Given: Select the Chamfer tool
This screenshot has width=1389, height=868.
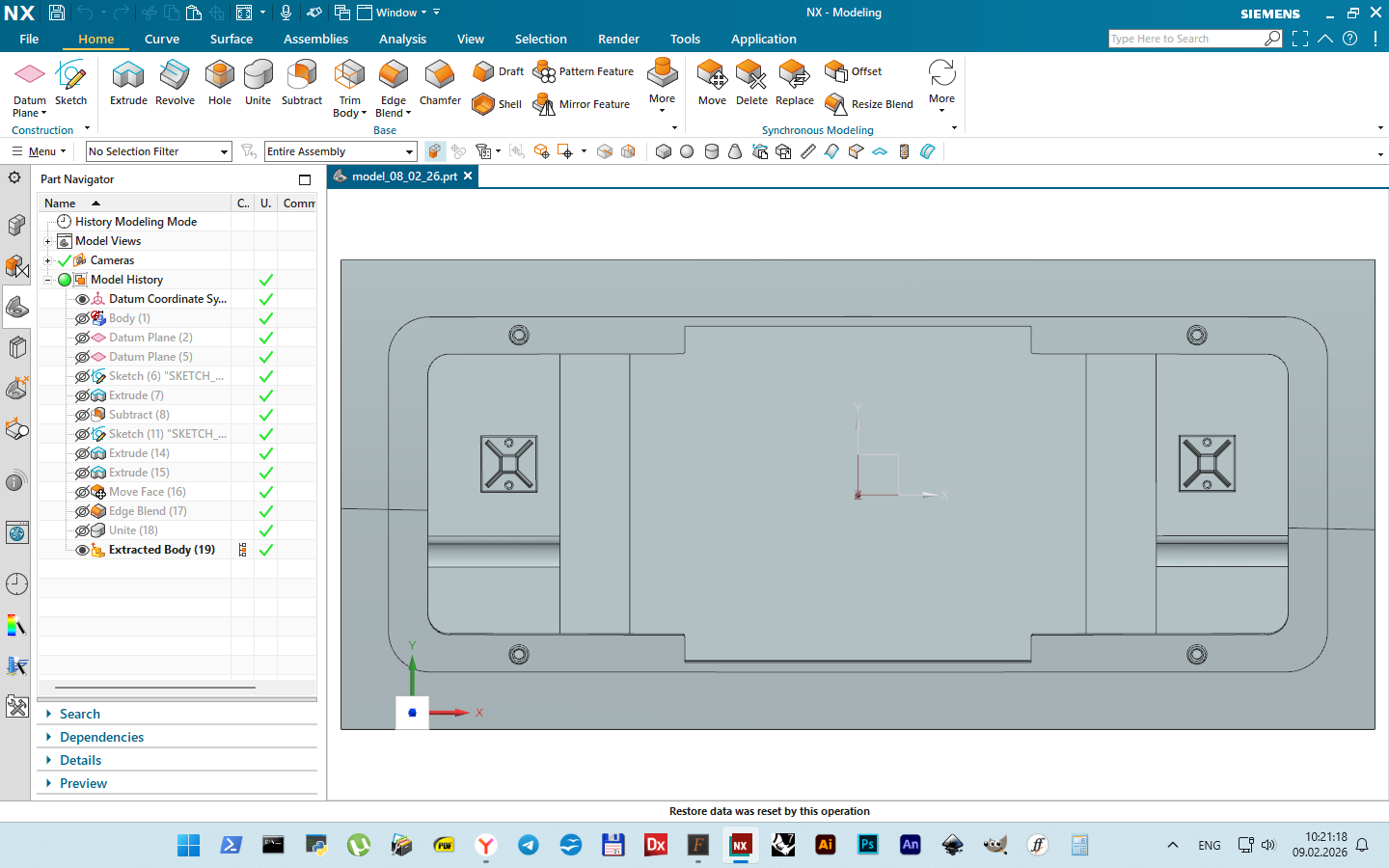Looking at the screenshot, I should tap(440, 82).
